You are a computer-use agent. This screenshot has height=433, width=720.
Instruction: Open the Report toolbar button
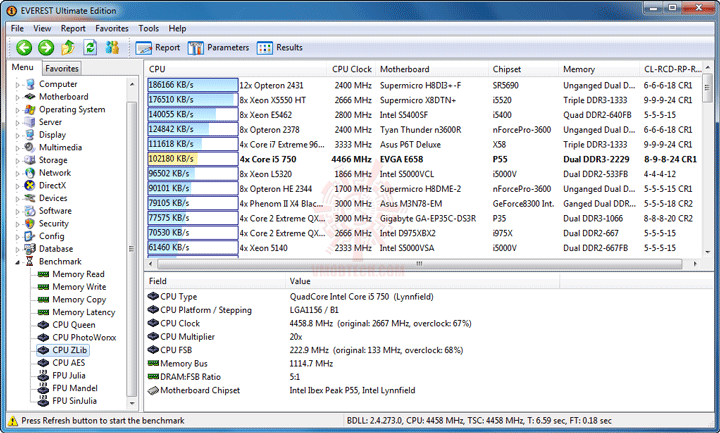(158, 47)
